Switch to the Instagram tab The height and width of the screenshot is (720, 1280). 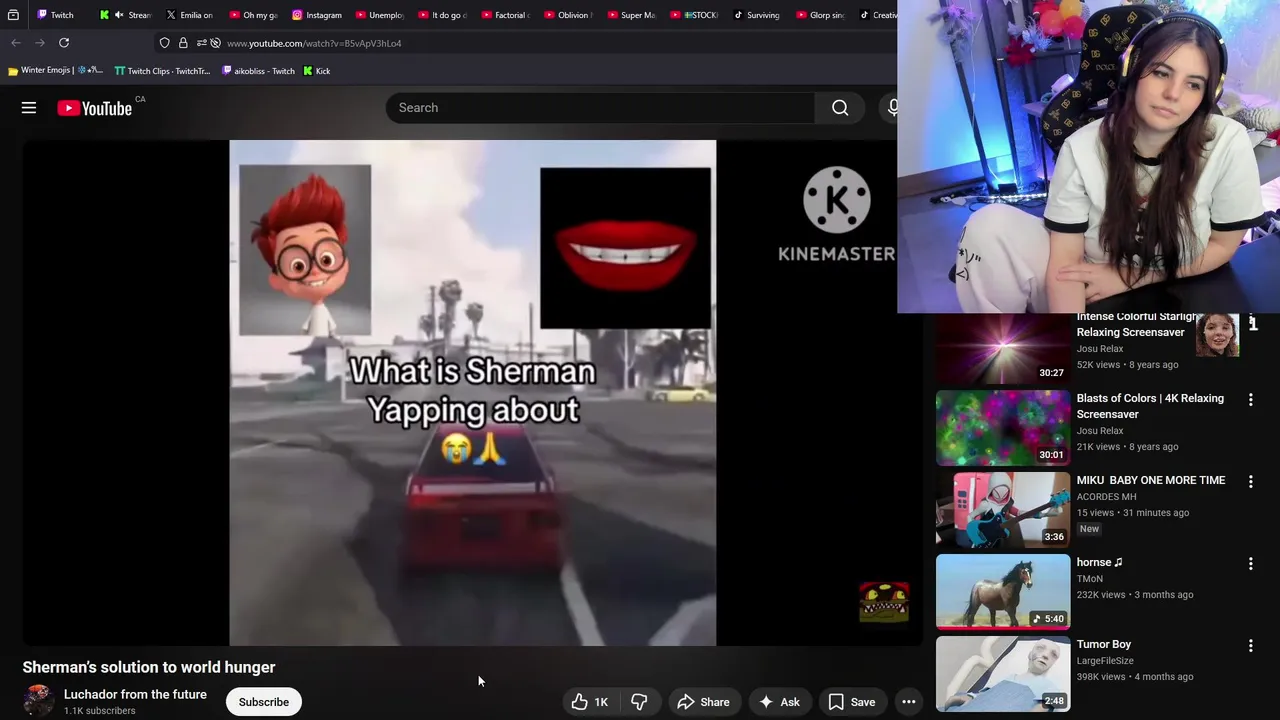(317, 15)
